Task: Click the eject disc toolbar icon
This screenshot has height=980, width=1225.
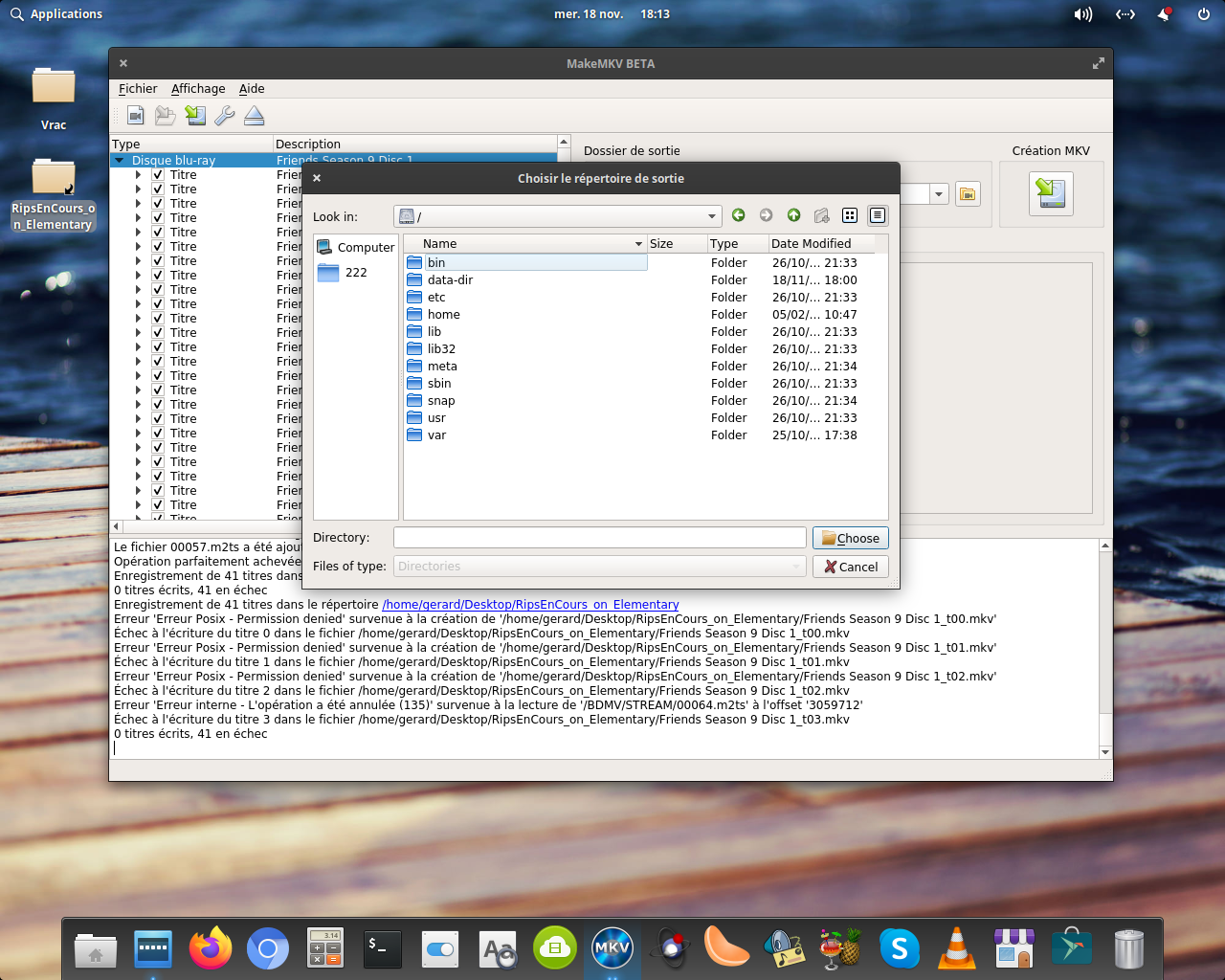Action: [254, 116]
